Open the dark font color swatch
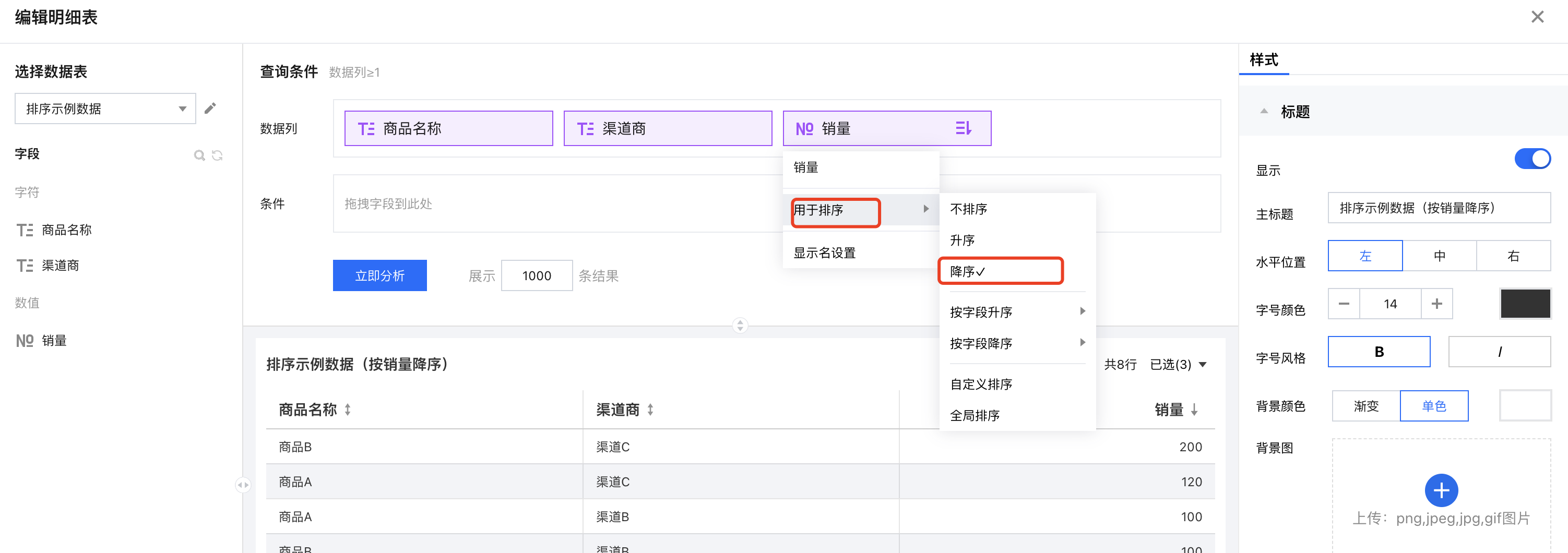1568x553 pixels. click(1525, 304)
